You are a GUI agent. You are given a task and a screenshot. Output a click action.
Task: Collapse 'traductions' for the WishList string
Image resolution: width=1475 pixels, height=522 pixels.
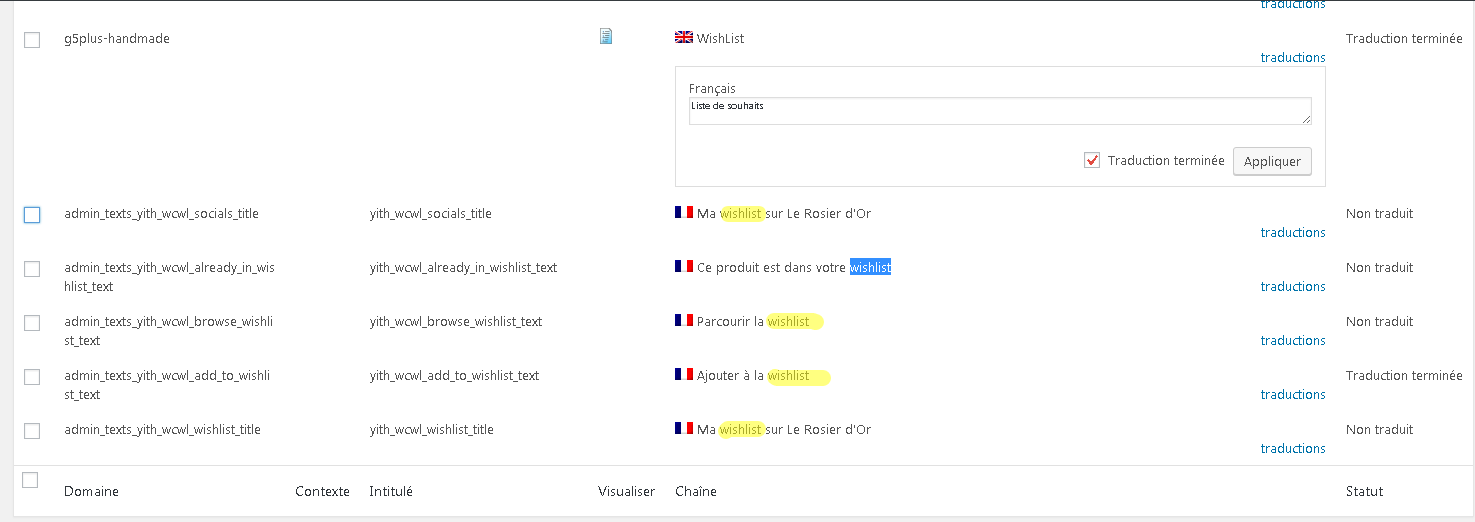point(1293,58)
